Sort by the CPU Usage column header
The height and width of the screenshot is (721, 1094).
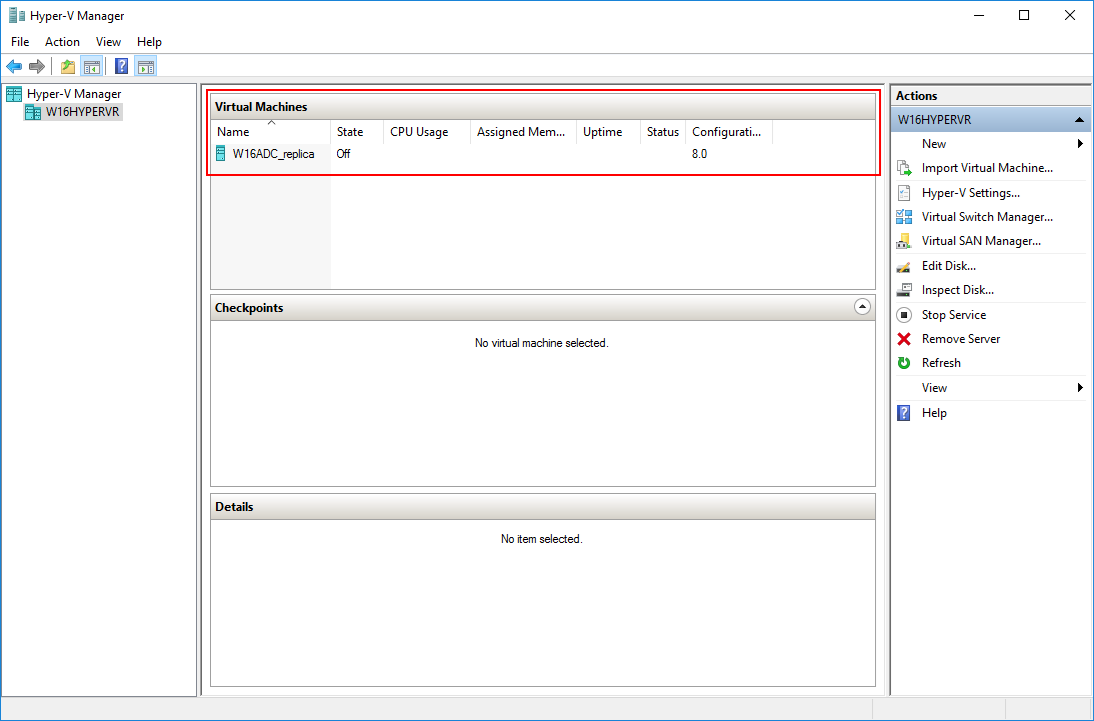[427, 132]
